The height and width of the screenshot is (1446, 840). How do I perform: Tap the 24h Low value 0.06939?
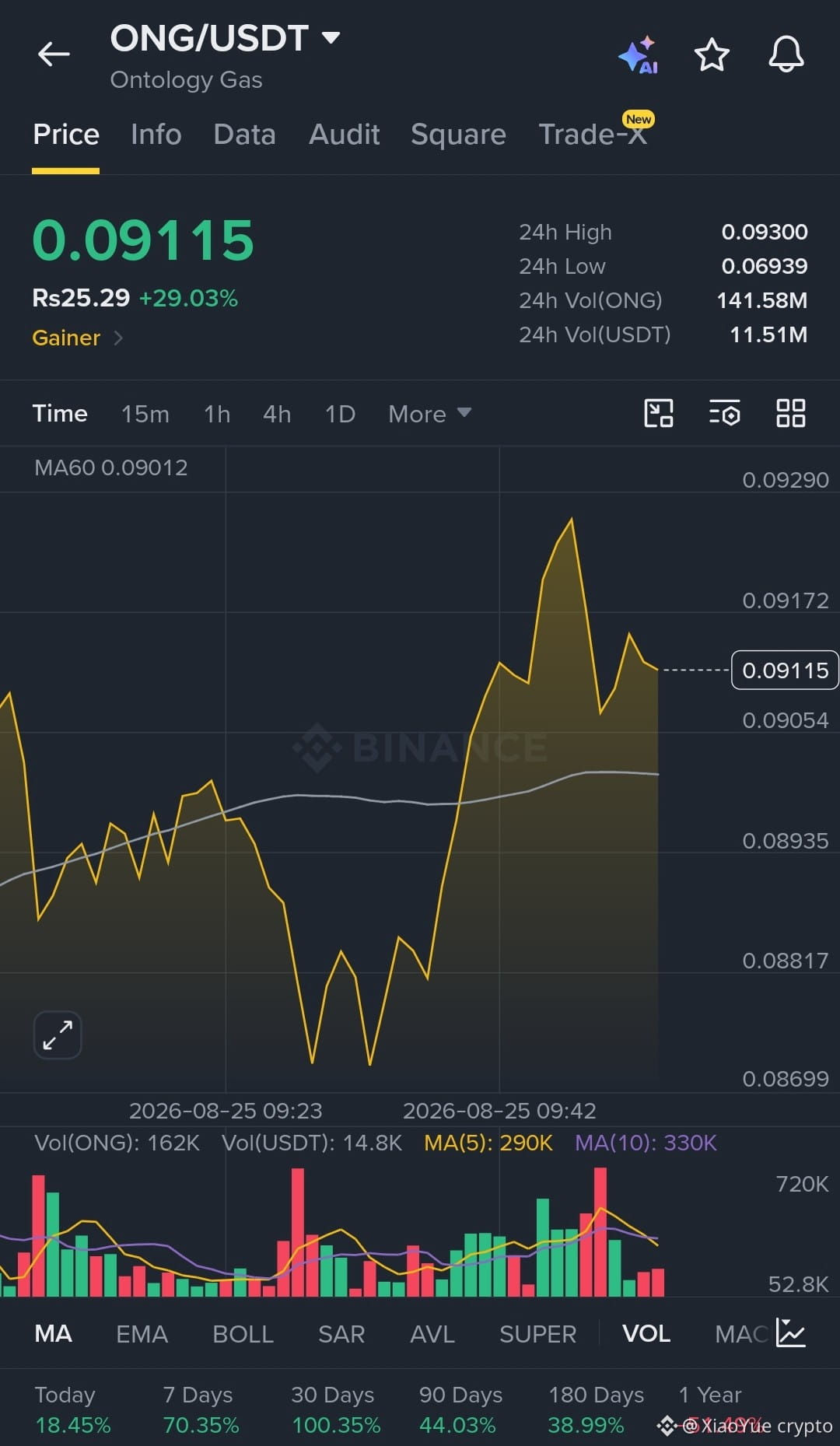[765, 266]
